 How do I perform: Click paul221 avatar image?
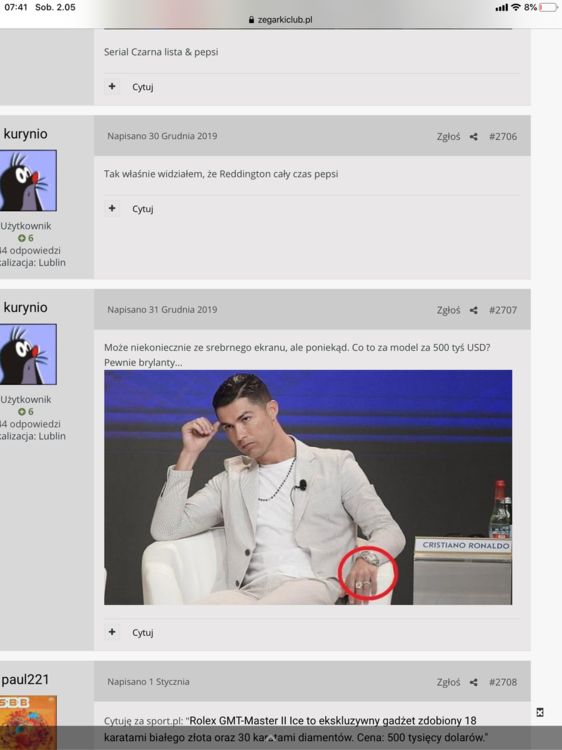point(28,722)
